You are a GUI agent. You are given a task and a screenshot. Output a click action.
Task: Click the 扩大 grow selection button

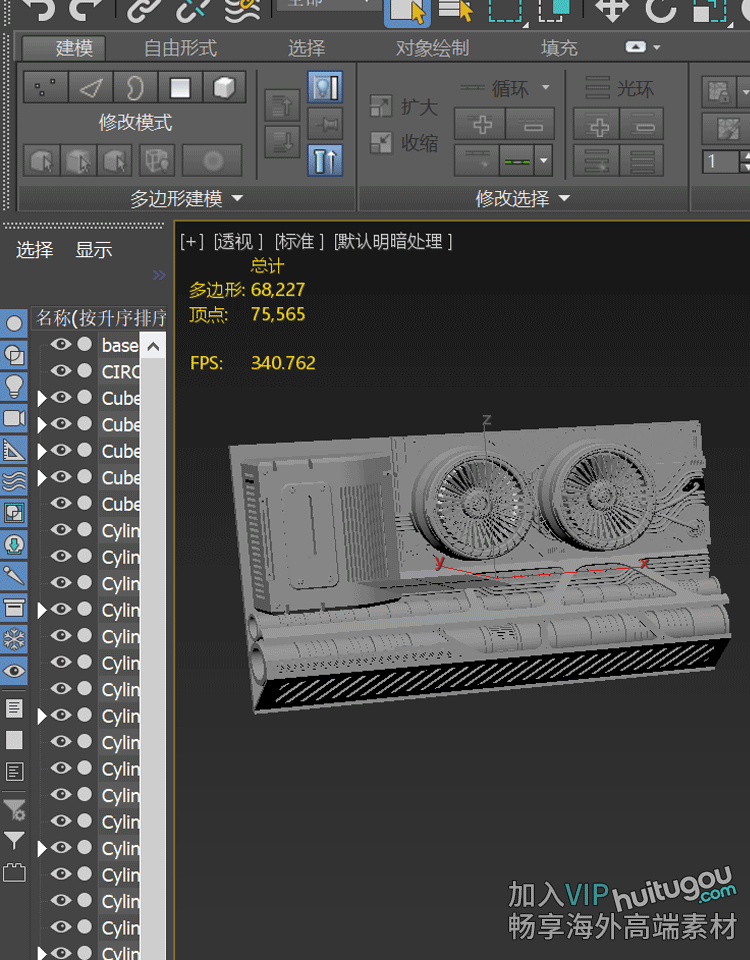pyautogui.click(x=404, y=107)
